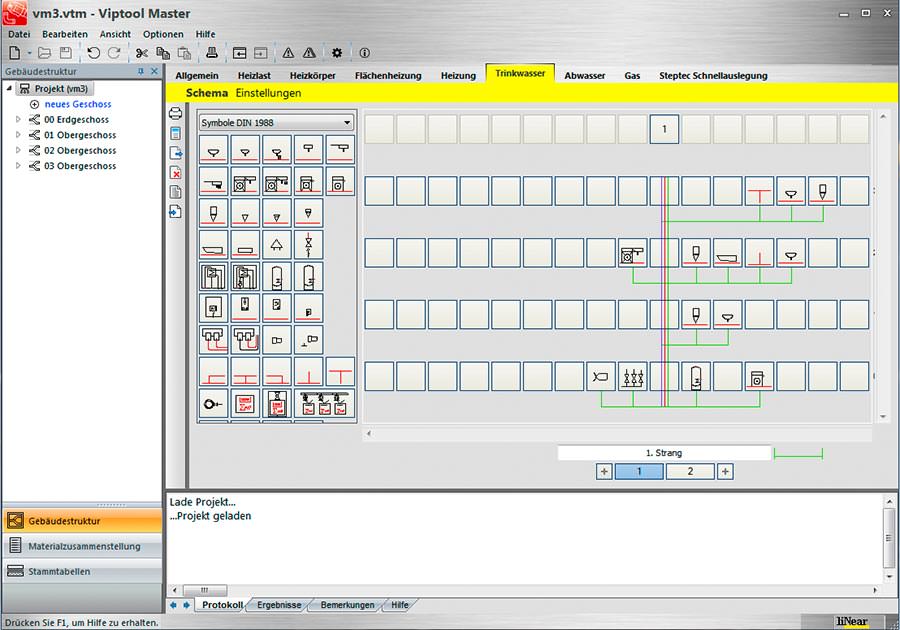The height and width of the screenshot is (630, 900).
Task: Click the save diskette toolbar icon
Action: tap(66, 53)
